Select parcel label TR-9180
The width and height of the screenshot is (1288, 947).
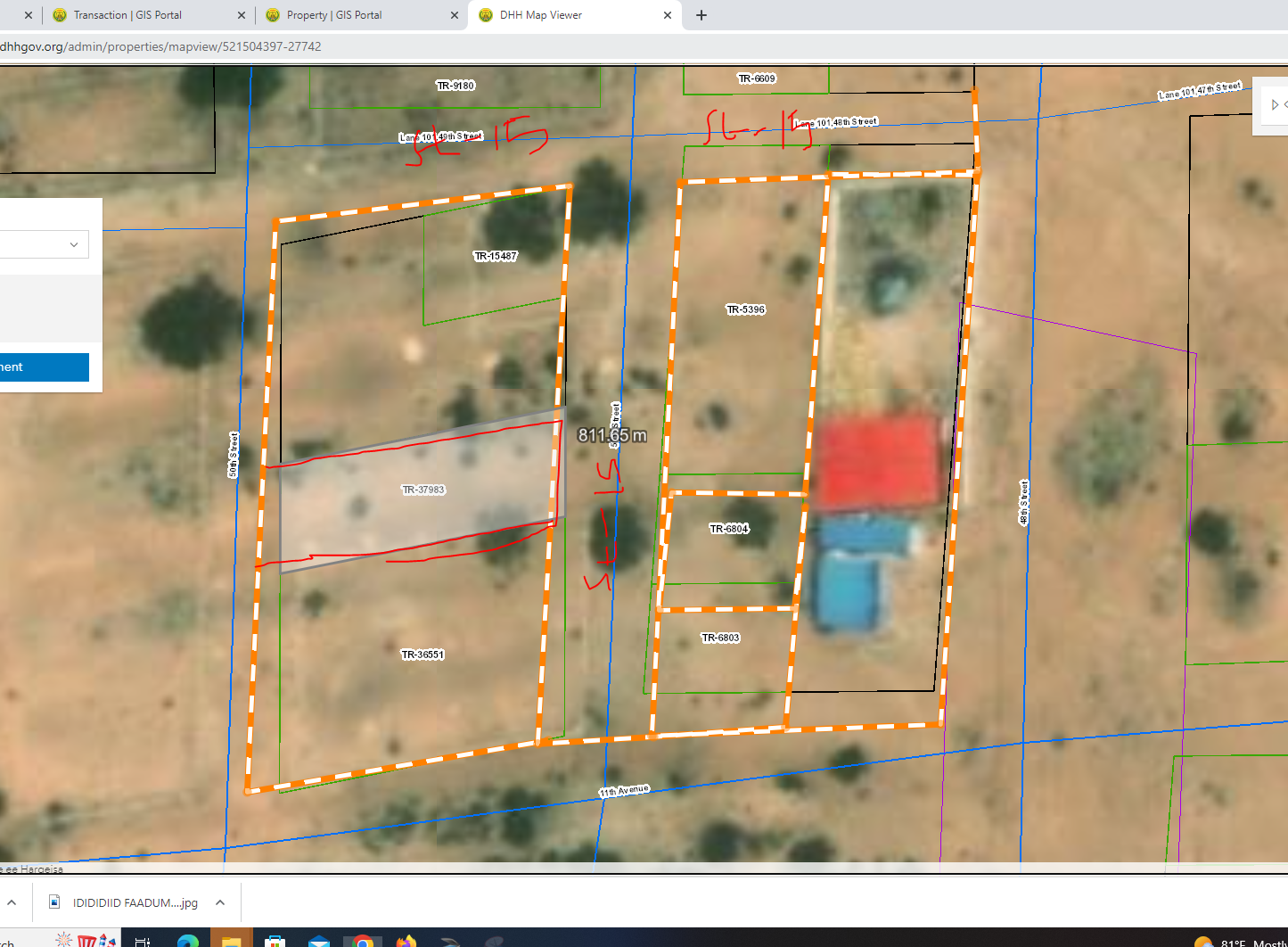(x=455, y=86)
